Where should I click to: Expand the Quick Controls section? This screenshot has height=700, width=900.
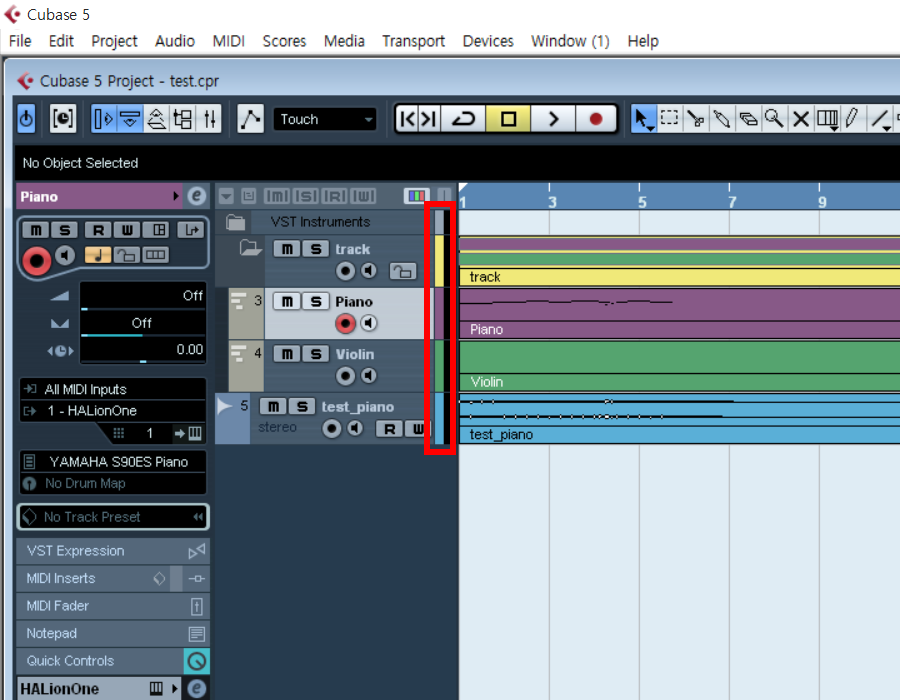coord(113,661)
